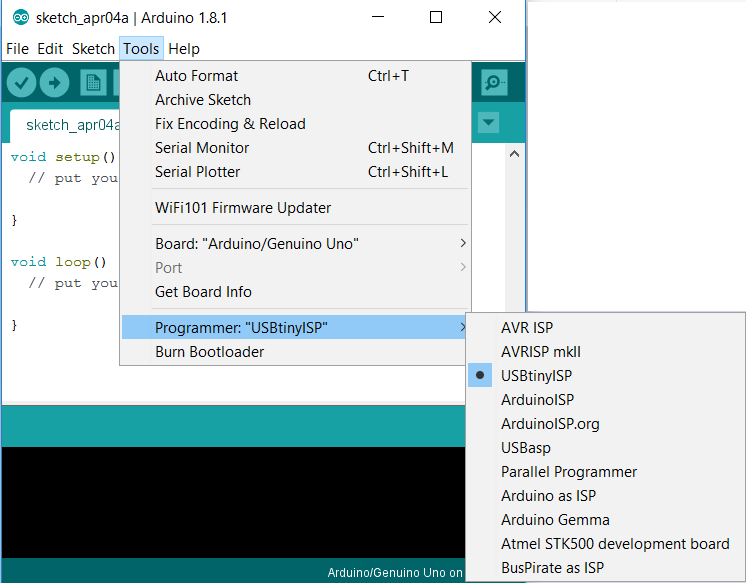This screenshot has width=746, height=583.
Task: Click Get Board Info
Action: pos(295,292)
